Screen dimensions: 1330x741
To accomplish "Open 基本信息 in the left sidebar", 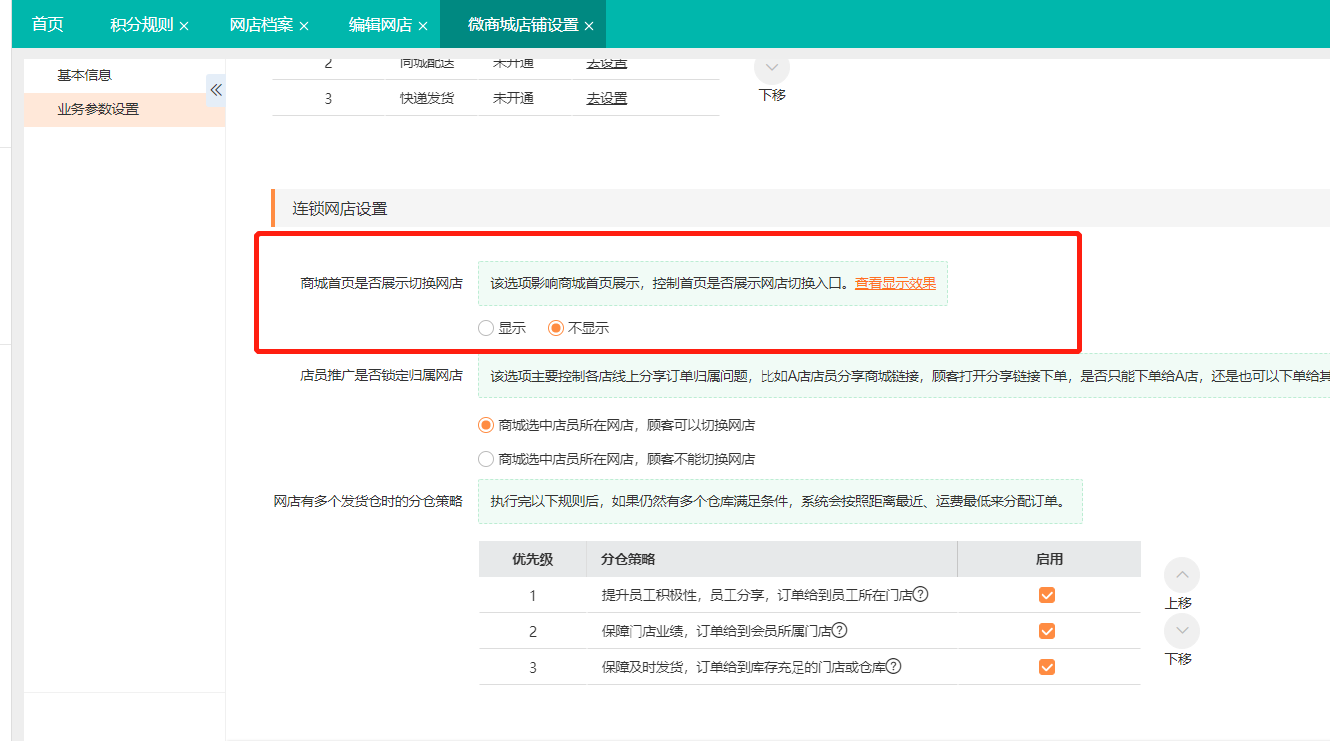I will tap(84, 75).
